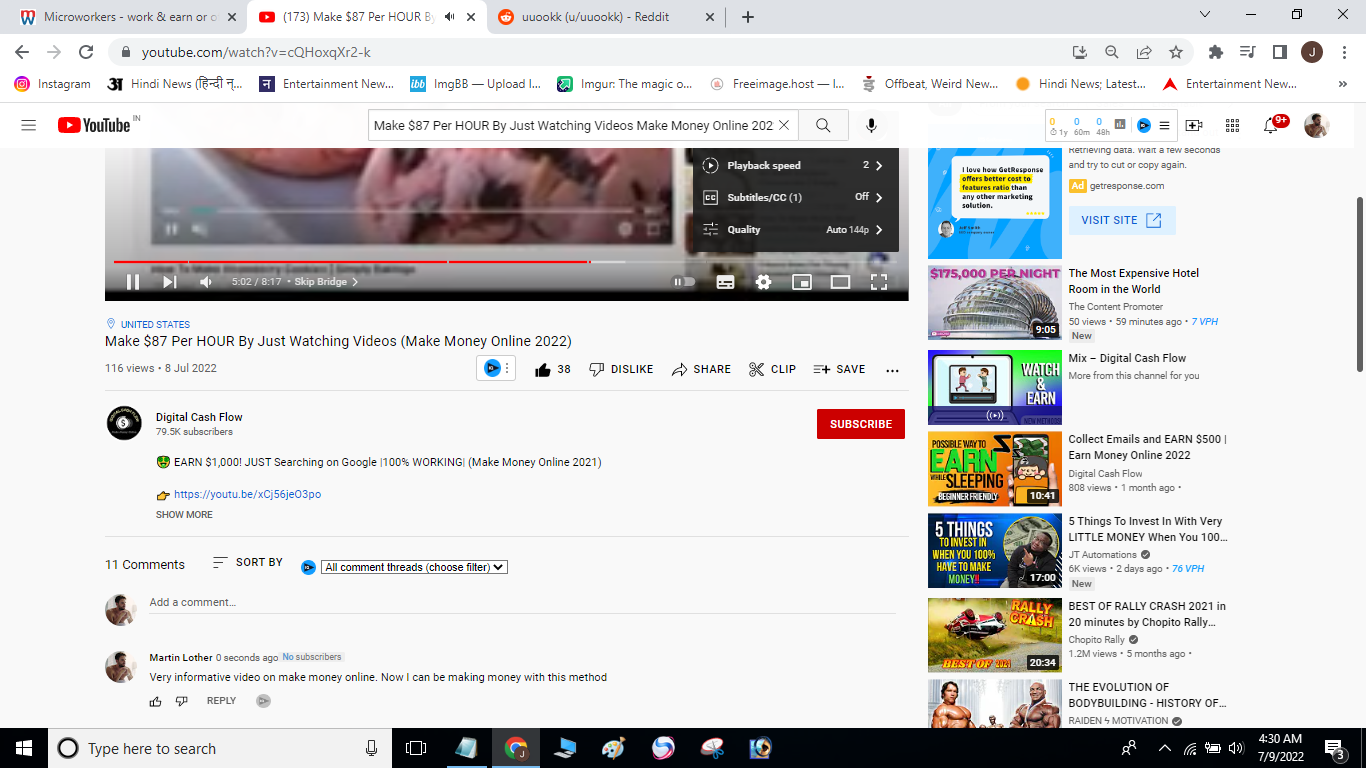The height and width of the screenshot is (768, 1366).
Task: Toggle the autoplay switch in the player
Action: click(x=684, y=282)
